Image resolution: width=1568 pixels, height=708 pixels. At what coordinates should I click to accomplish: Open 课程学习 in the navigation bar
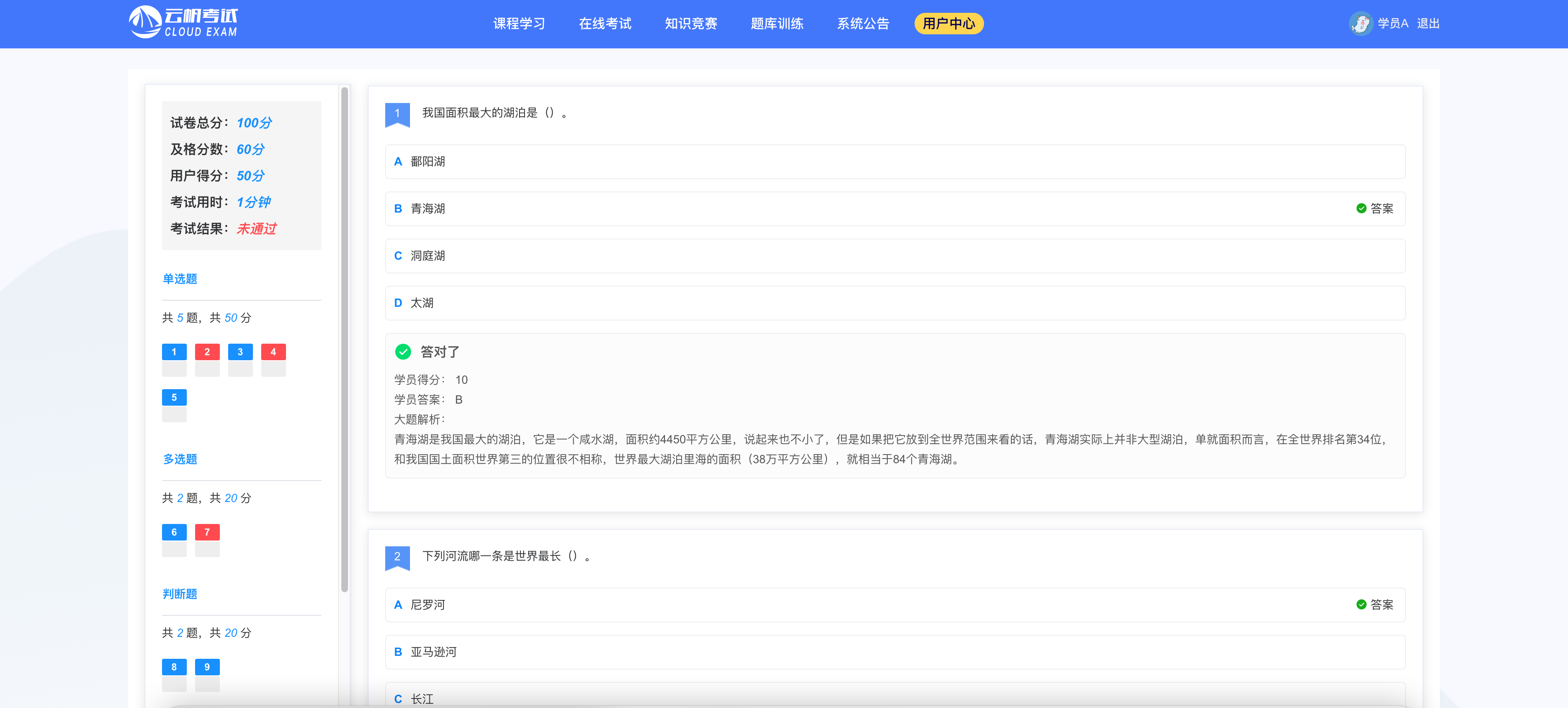click(519, 24)
